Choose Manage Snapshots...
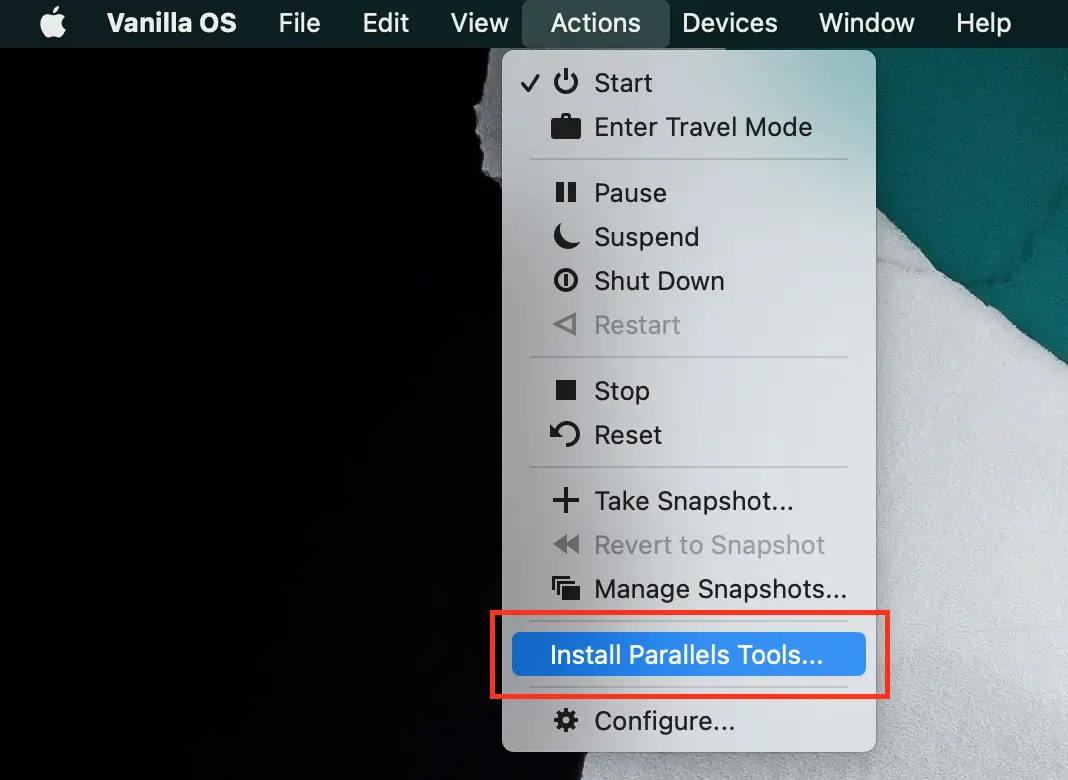This screenshot has height=780, width=1068. 689,589
